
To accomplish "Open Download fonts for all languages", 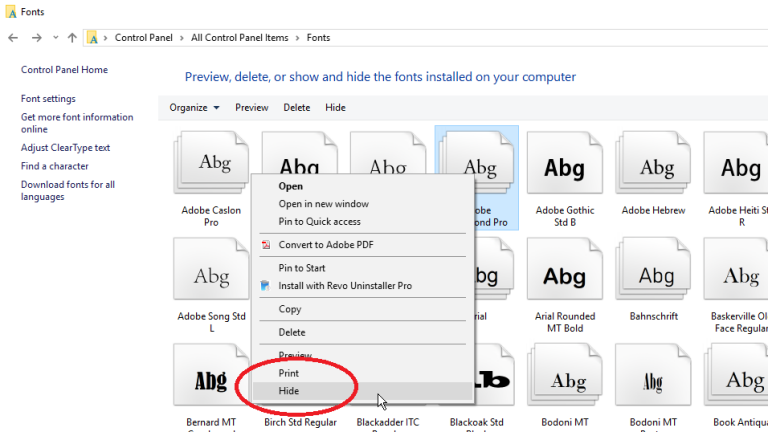I will pyautogui.click(x=68, y=191).
